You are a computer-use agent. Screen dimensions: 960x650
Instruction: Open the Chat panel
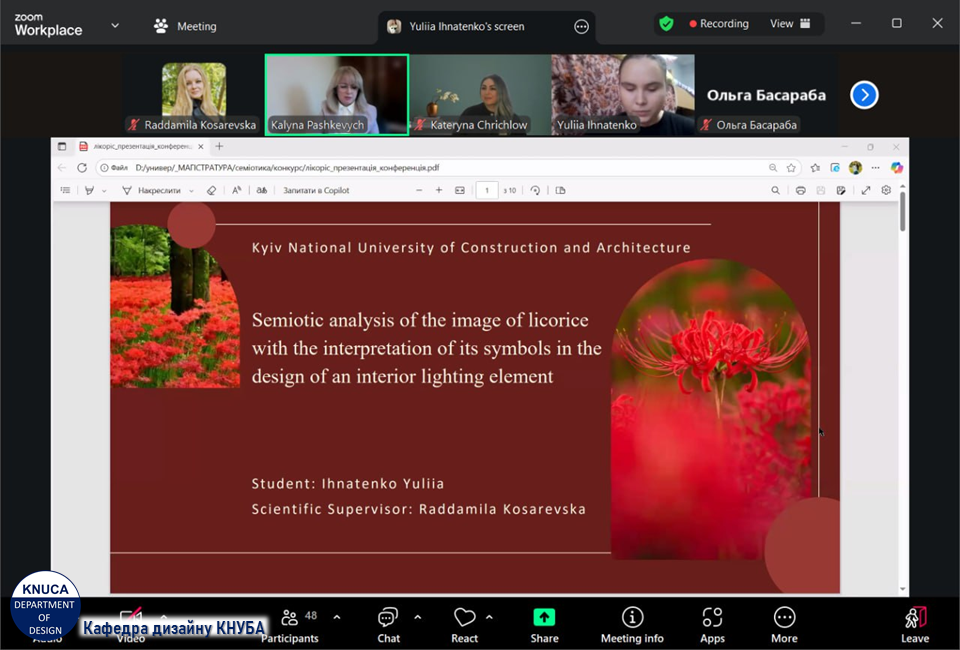388,618
